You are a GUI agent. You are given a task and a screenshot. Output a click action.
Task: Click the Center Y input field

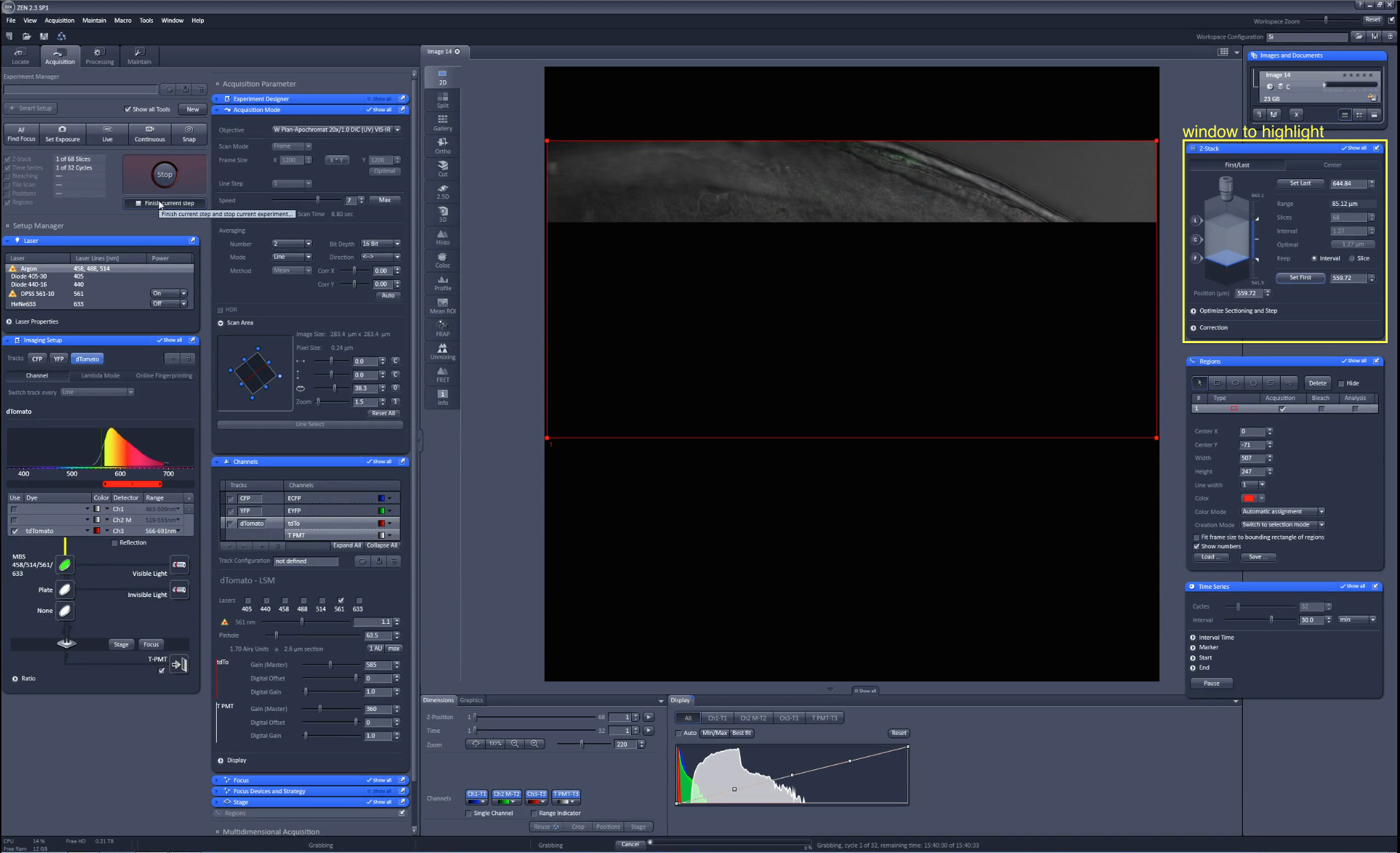click(1252, 445)
